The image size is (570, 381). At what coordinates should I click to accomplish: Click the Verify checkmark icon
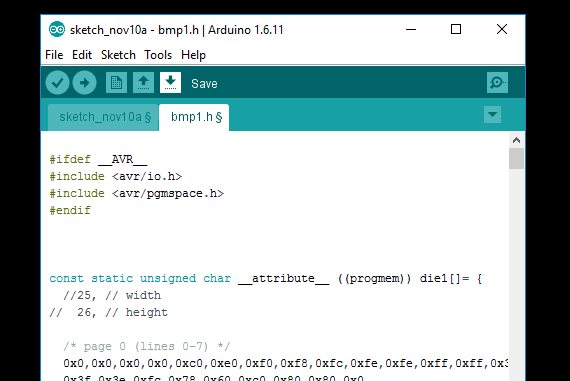click(x=57, y=83)
